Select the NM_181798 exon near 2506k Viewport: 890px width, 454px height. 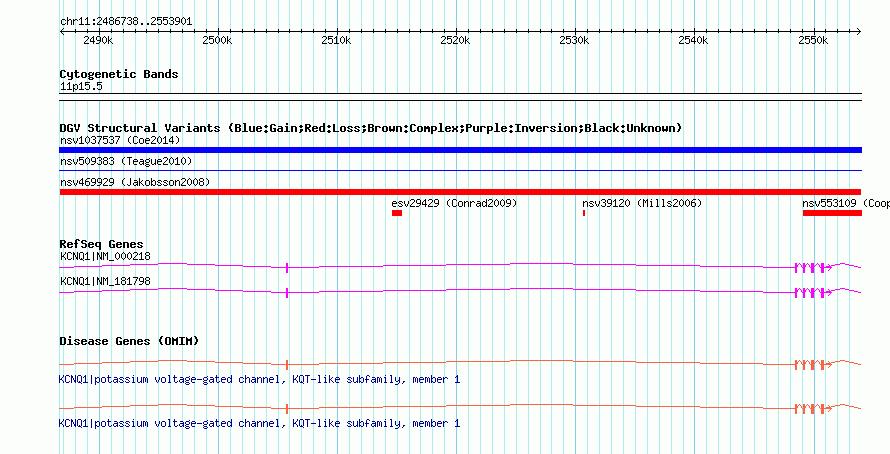click(x=287, y=293)
